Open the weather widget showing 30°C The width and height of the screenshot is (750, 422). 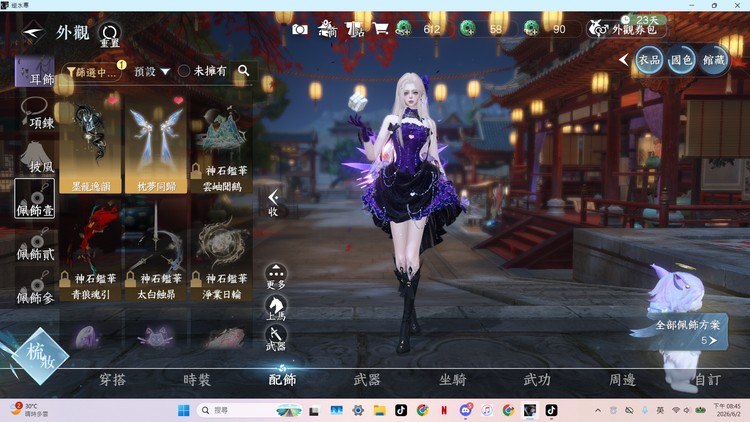point(30,410)
